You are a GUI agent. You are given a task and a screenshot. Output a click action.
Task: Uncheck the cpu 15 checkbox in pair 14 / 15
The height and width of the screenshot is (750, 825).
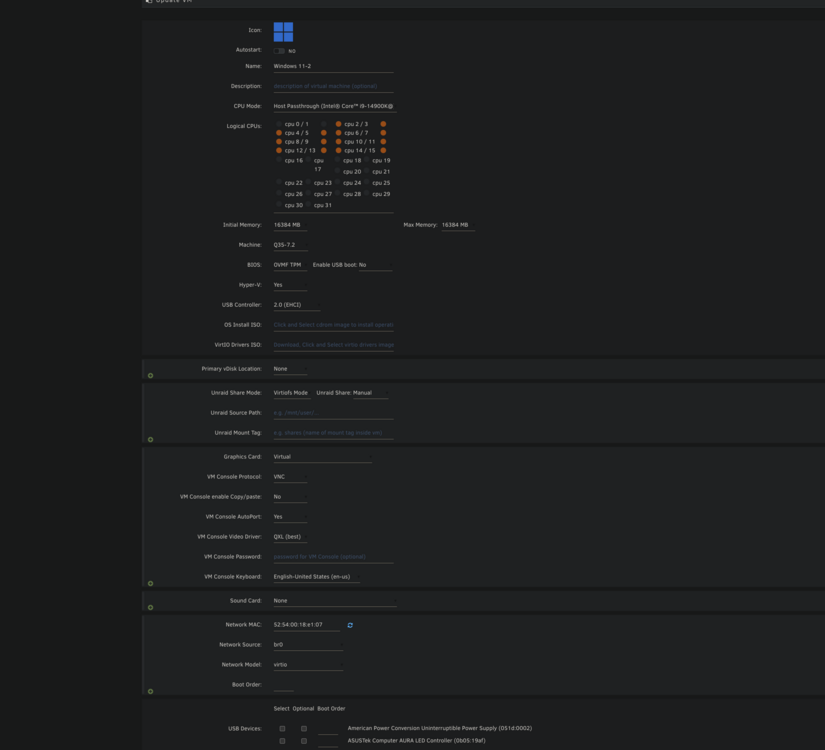point(383,151)
